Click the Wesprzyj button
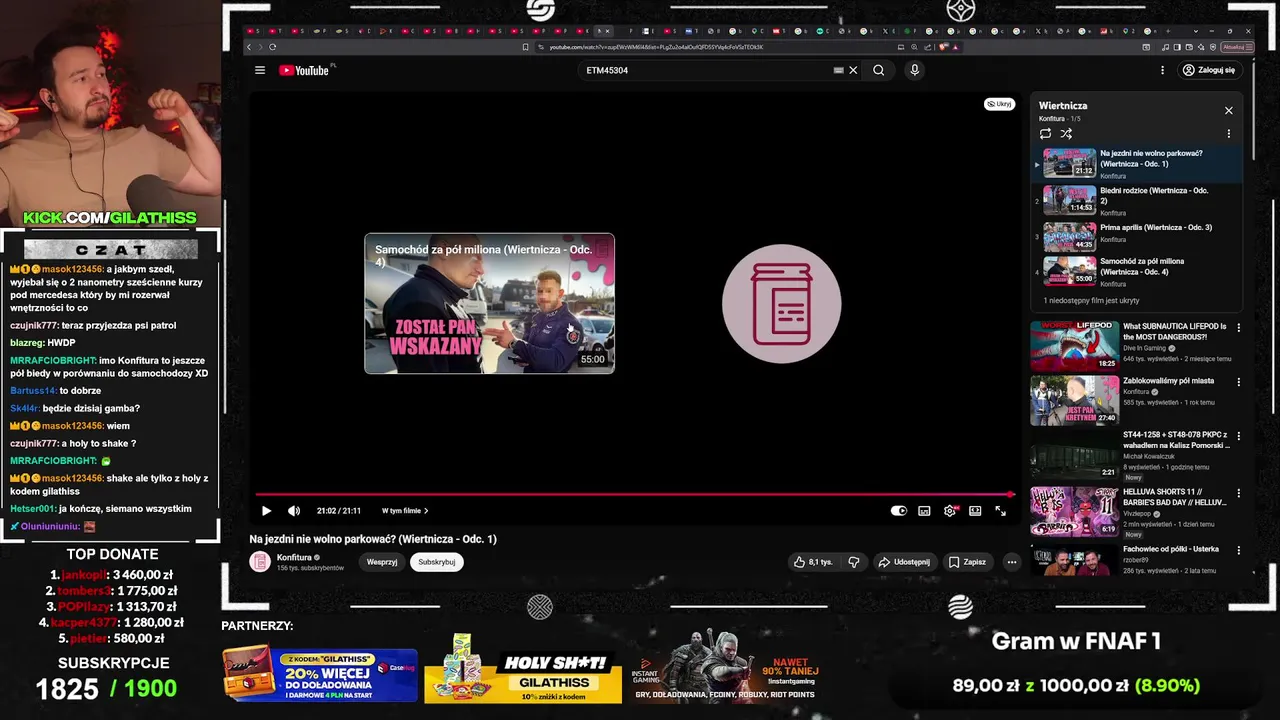The image size is (1280, 720). (382, 562)
